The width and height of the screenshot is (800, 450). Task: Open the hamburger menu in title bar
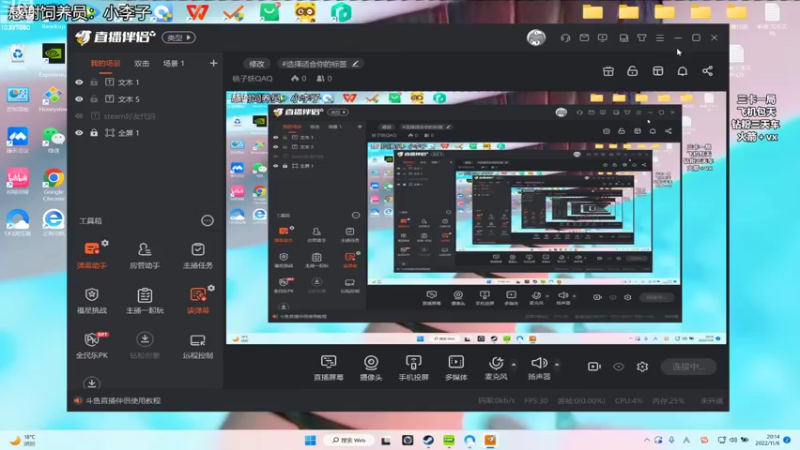pos(660,38)
